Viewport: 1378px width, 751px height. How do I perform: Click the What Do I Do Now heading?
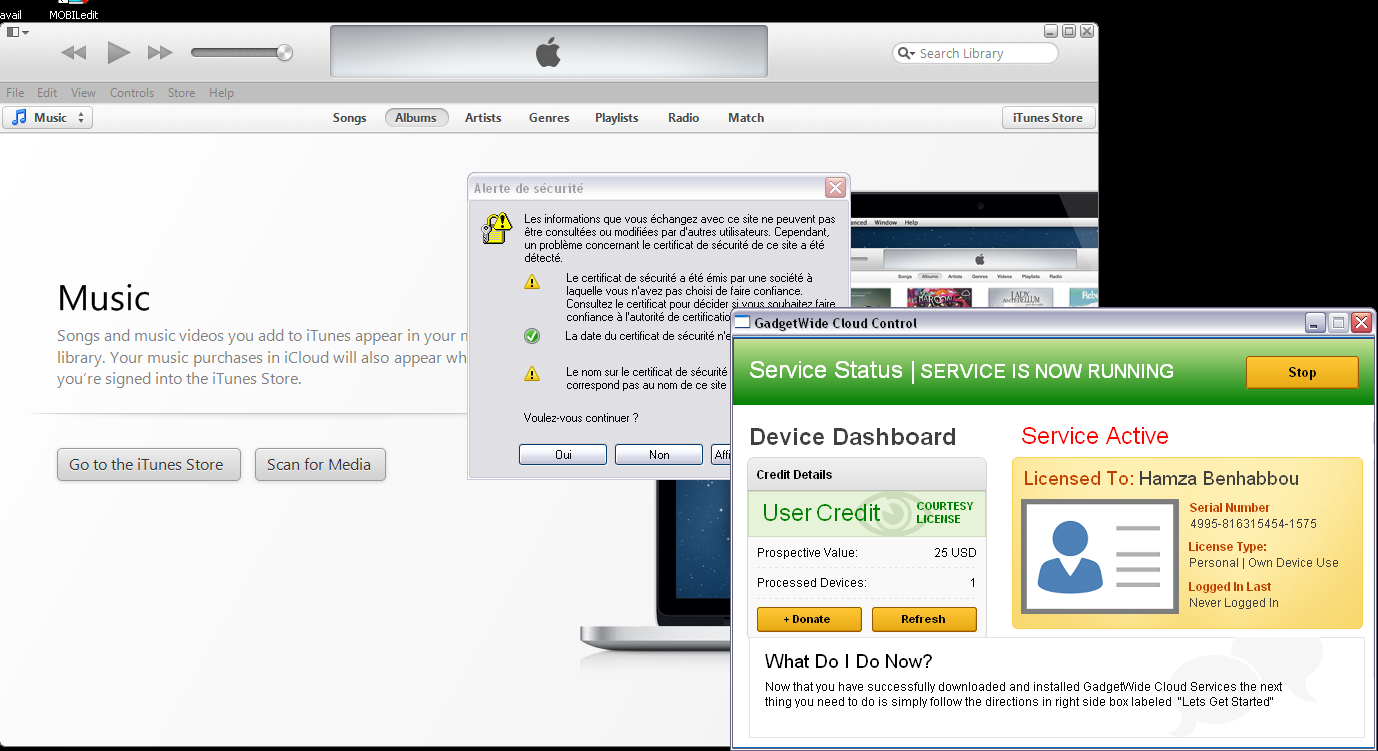point(849,662)
